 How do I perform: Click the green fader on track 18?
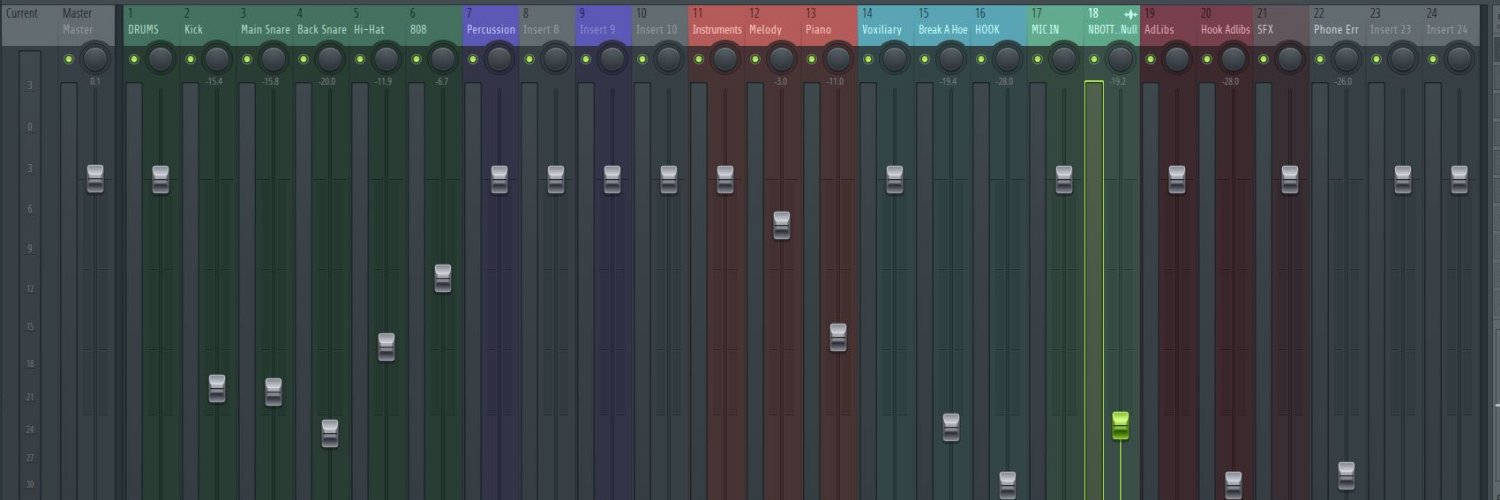tap(1121, 425)
